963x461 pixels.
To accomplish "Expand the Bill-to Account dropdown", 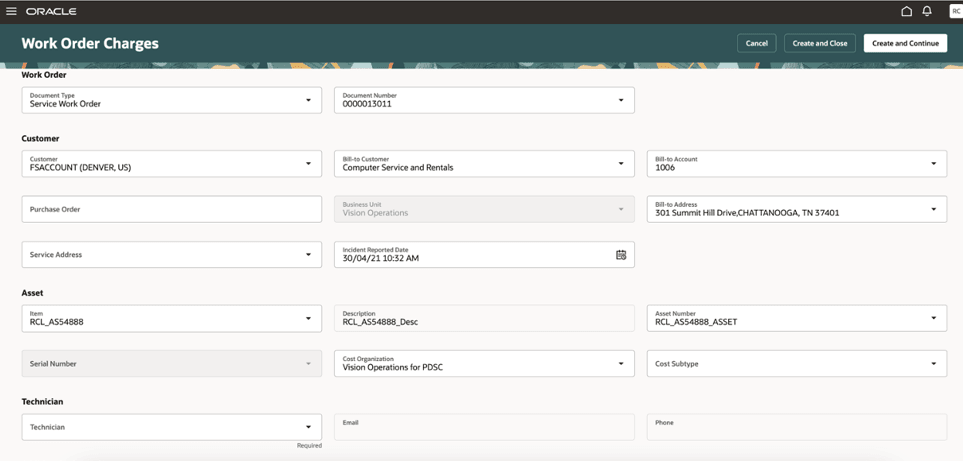I will [x=934, y=164].
